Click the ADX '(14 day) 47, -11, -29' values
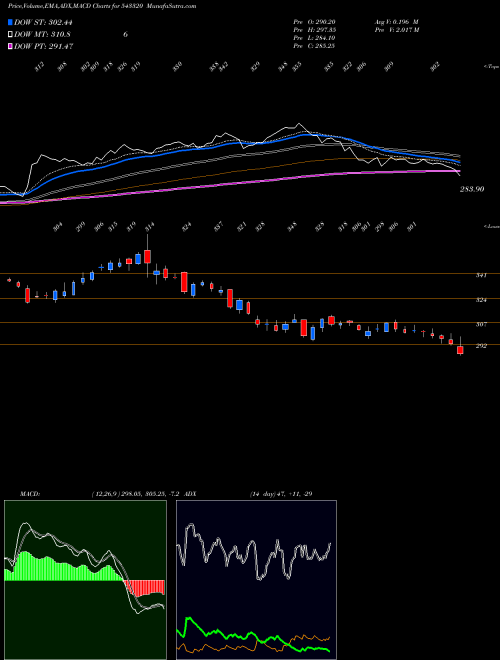 (281, 494)
